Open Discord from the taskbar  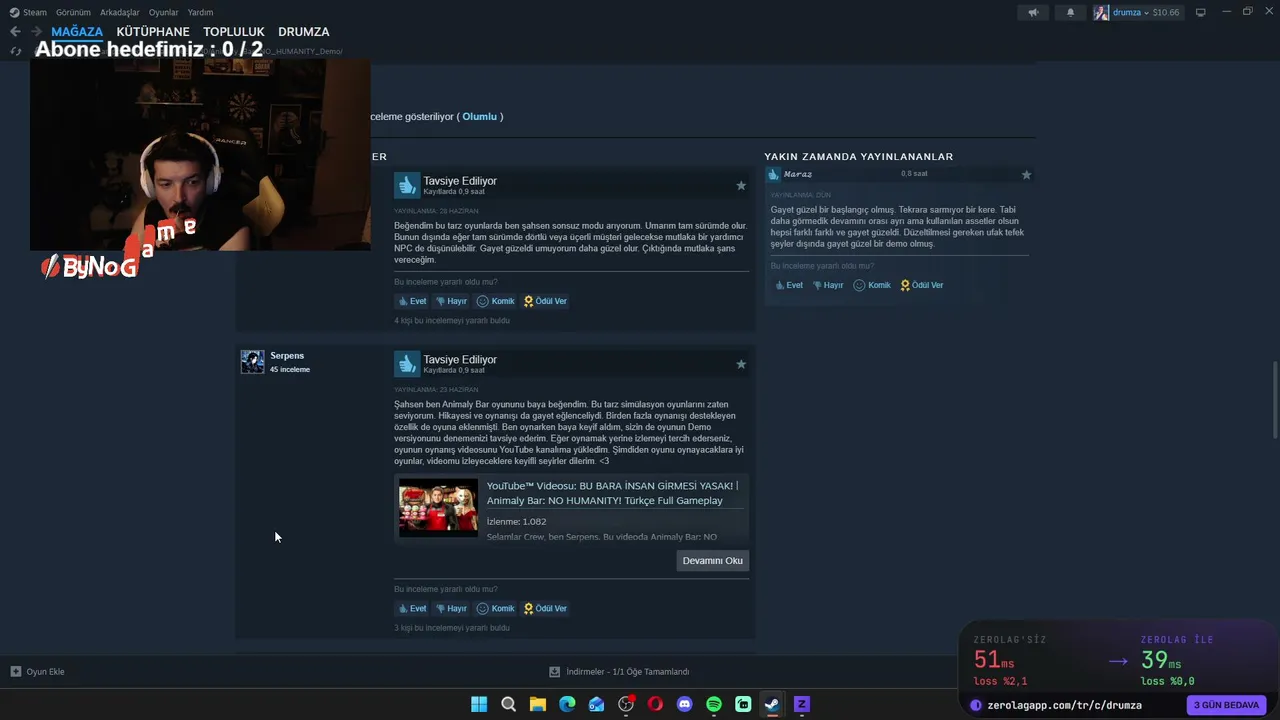pyautogui.click(x=685, y=704)
